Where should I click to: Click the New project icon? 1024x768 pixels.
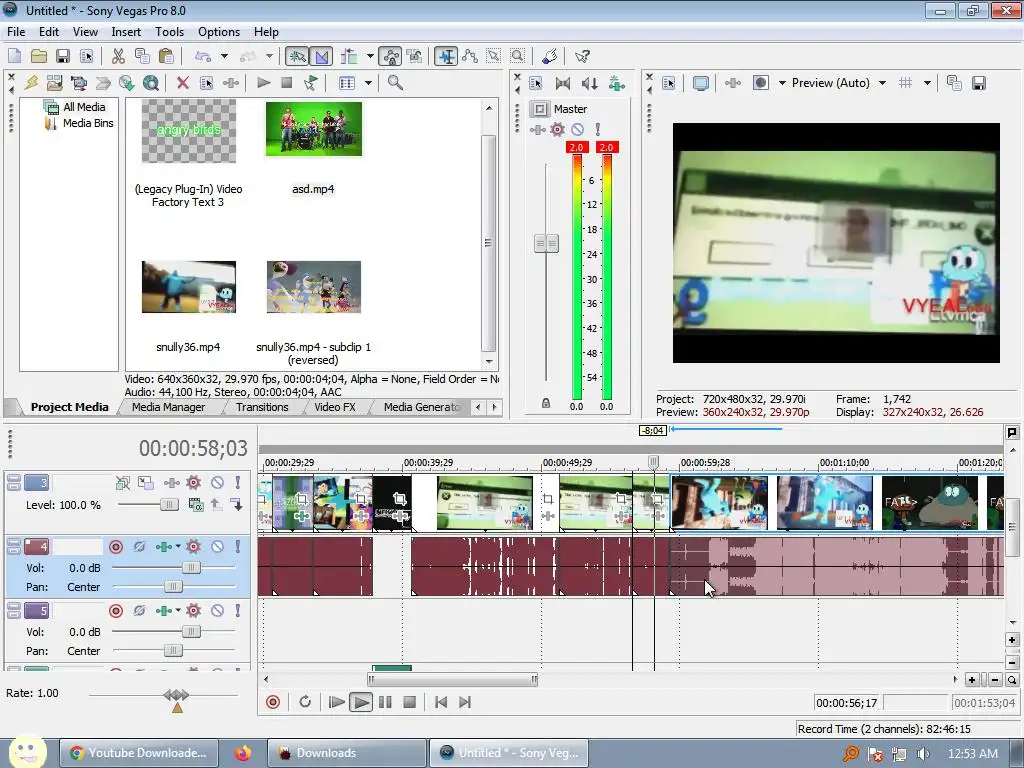[x=14, y=56]
